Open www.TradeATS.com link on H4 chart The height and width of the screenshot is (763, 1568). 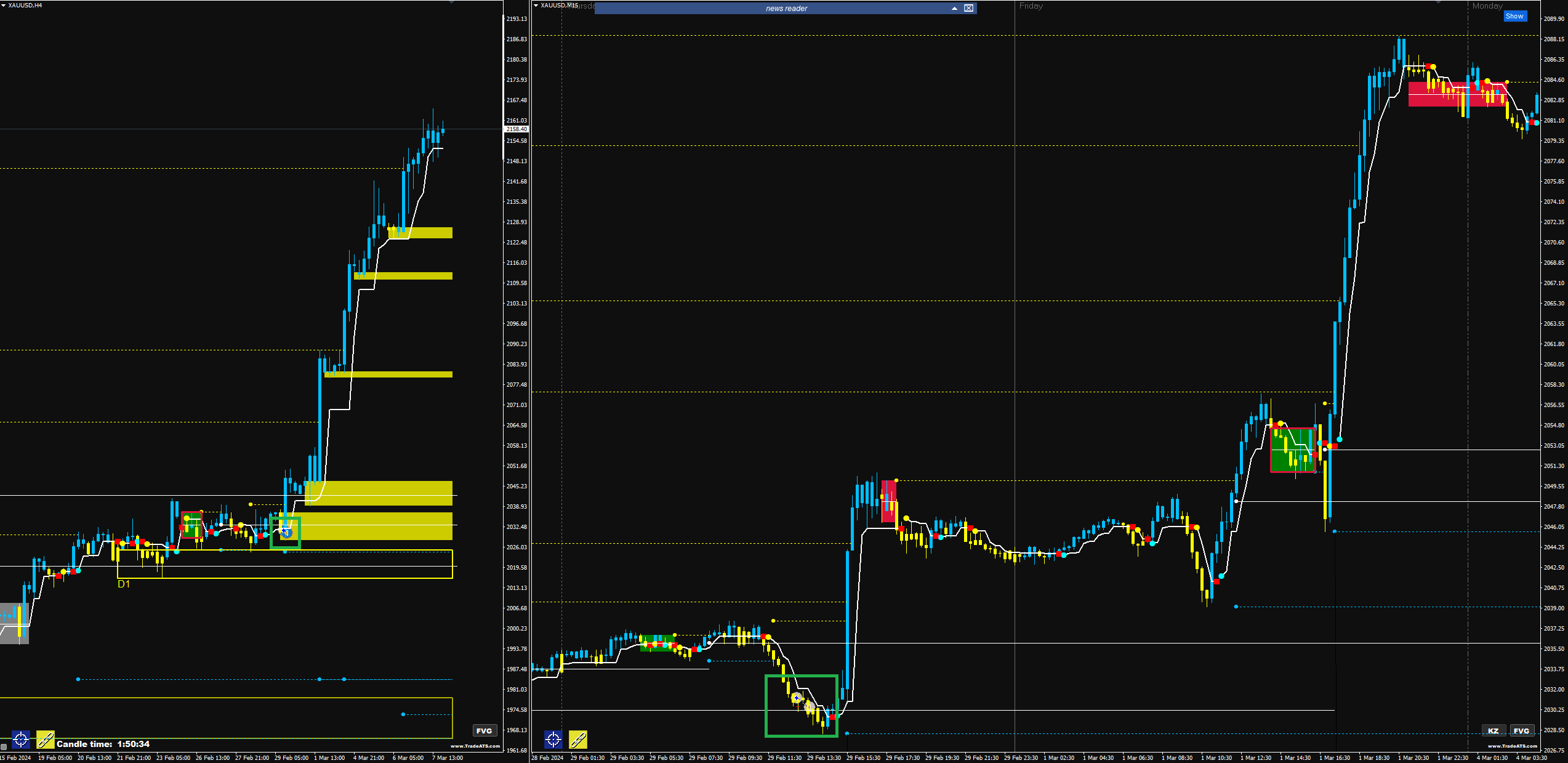coord(475,746)
